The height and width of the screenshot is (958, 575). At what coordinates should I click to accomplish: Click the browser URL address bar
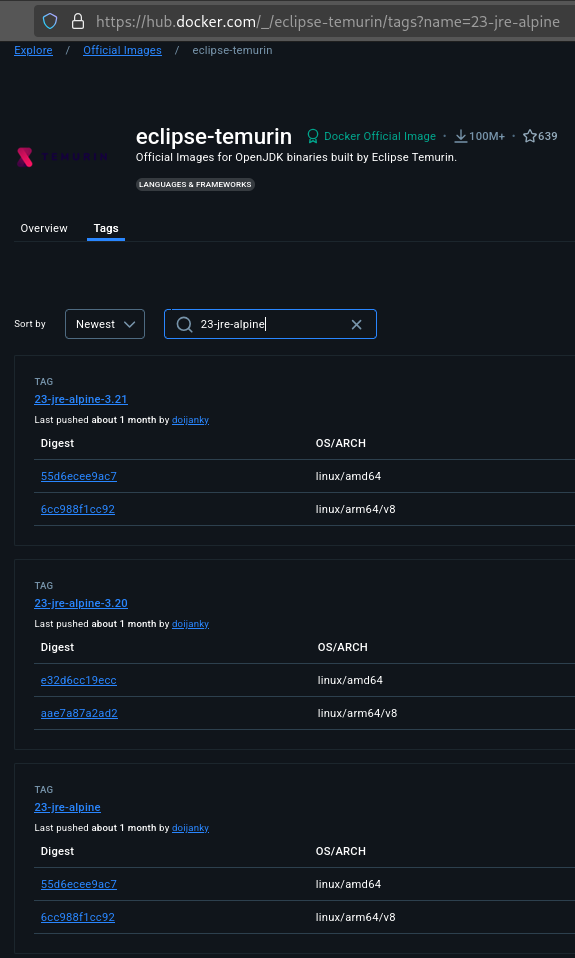click(x=328, y=22)
